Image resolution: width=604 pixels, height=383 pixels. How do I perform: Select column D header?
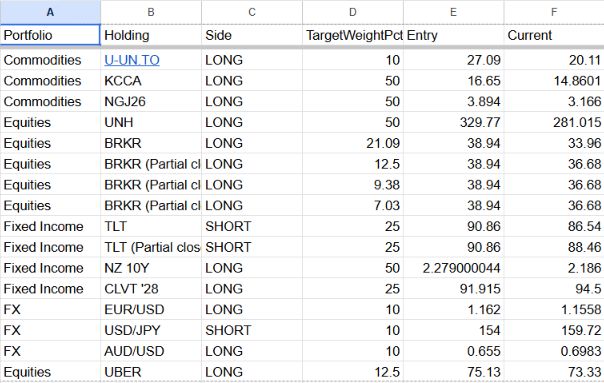click(353, 12)
